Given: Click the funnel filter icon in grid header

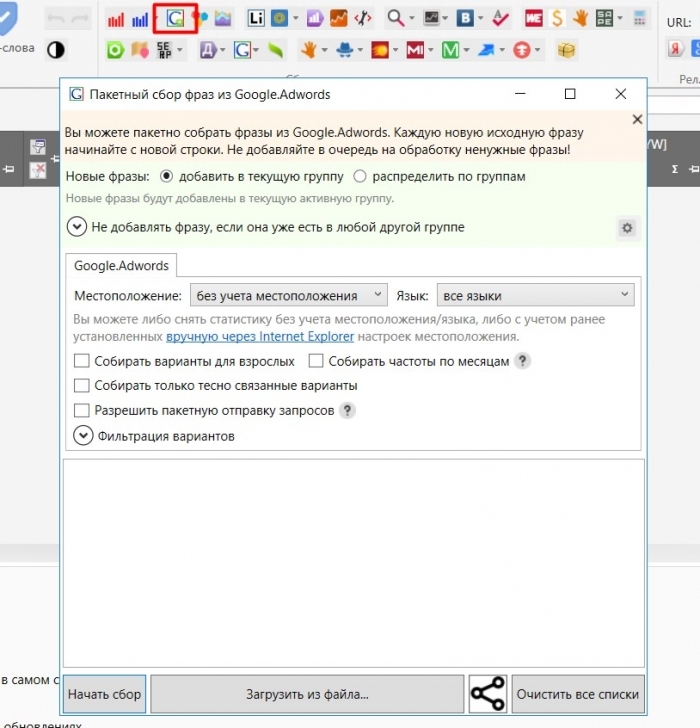Looking at the screenshot, I should pyautogui.click(x=38, y=147).
